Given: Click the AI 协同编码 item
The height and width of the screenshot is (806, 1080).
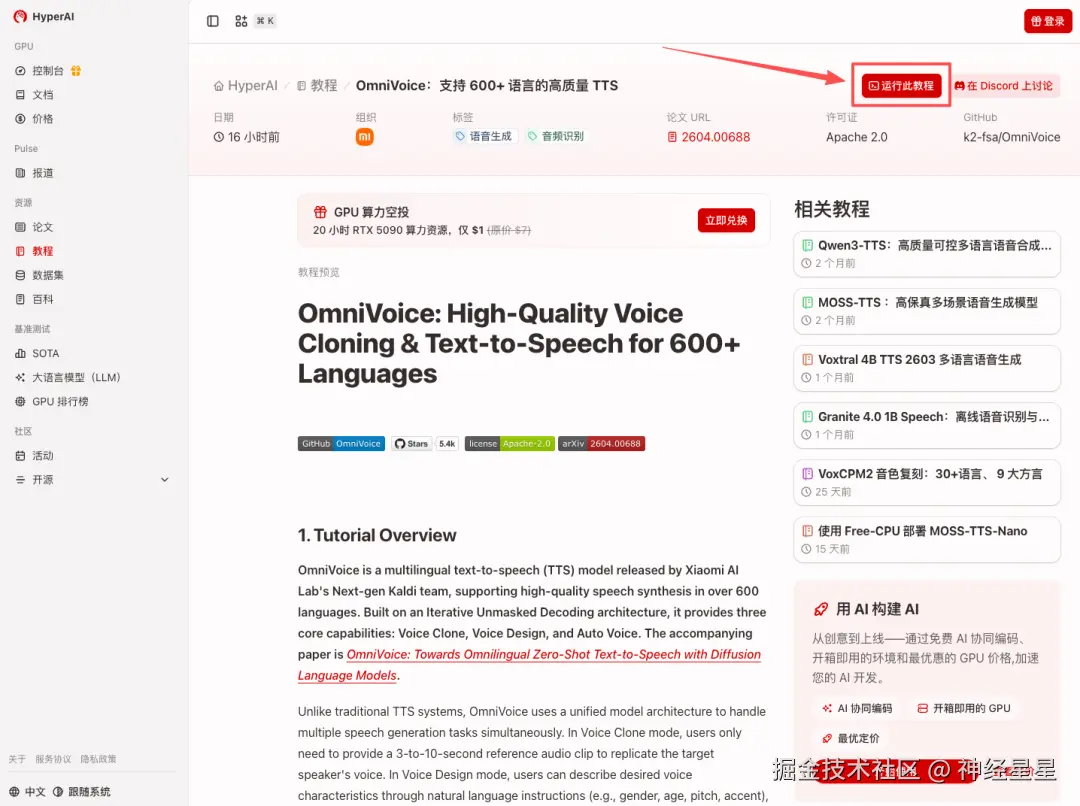Looking at the screenshot, I should (x=857, y=708).
